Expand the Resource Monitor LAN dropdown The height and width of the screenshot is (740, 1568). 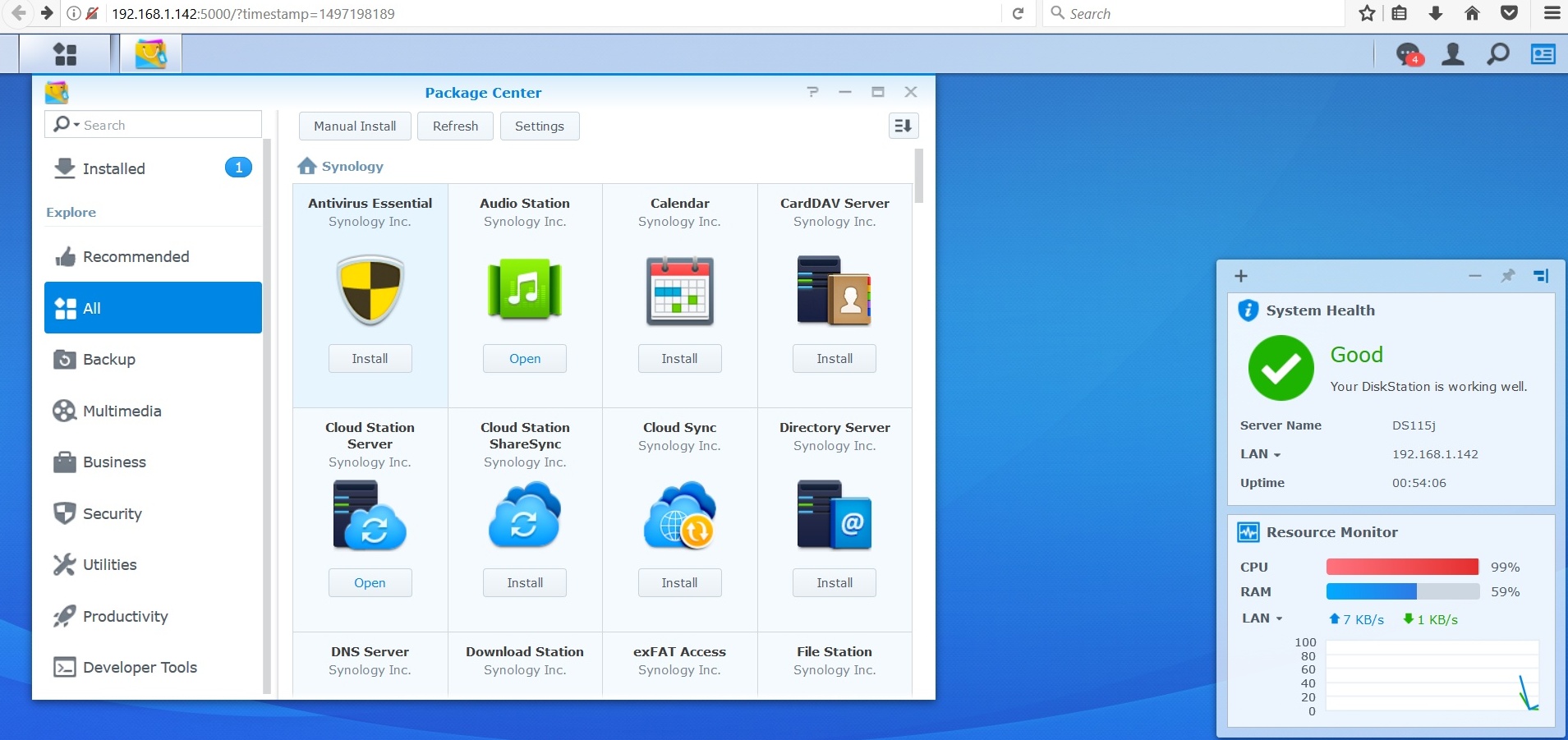click(1279, 619)
